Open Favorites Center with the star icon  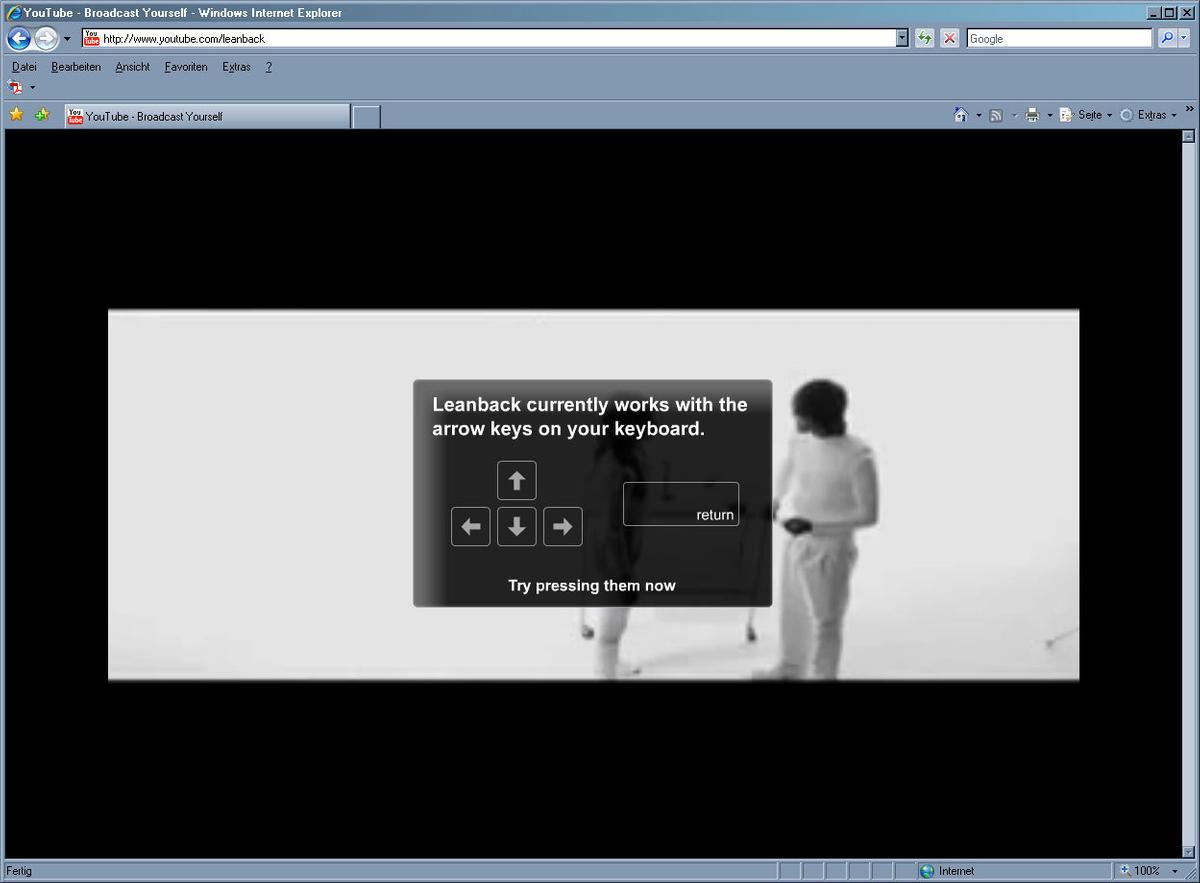(x=16, y=115)
